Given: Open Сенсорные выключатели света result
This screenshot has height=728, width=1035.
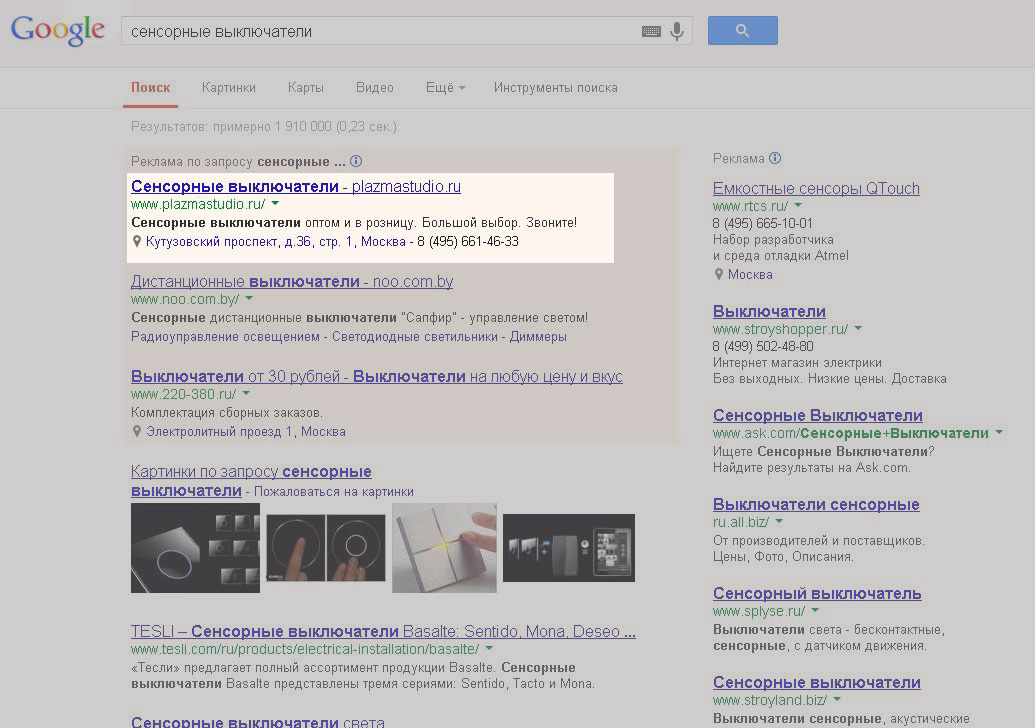Looking at the screenshot, I should click(x=257, y=722).
